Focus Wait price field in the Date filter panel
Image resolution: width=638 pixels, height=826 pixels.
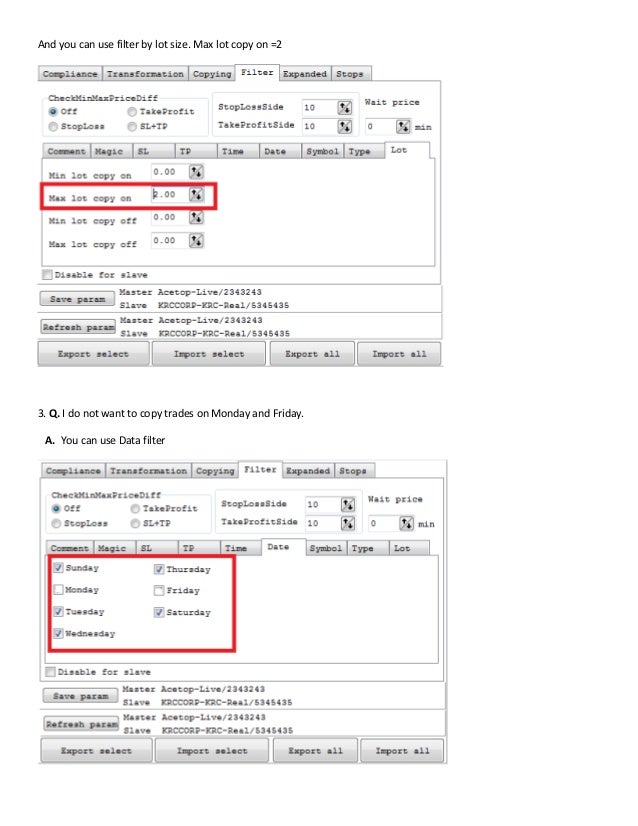pyautogui.click(x=384, y=524)
